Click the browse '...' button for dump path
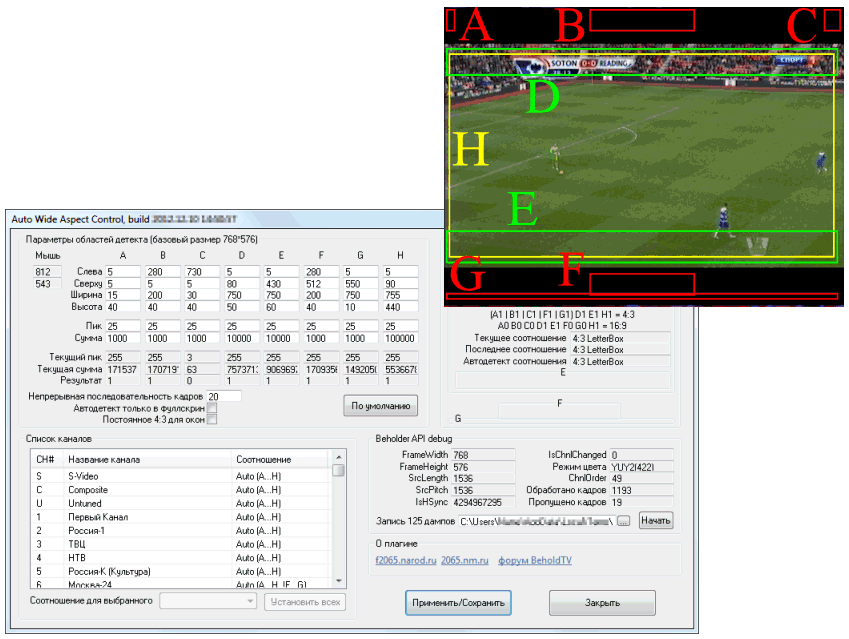849x639 pixels. click(x=624, y=521)
